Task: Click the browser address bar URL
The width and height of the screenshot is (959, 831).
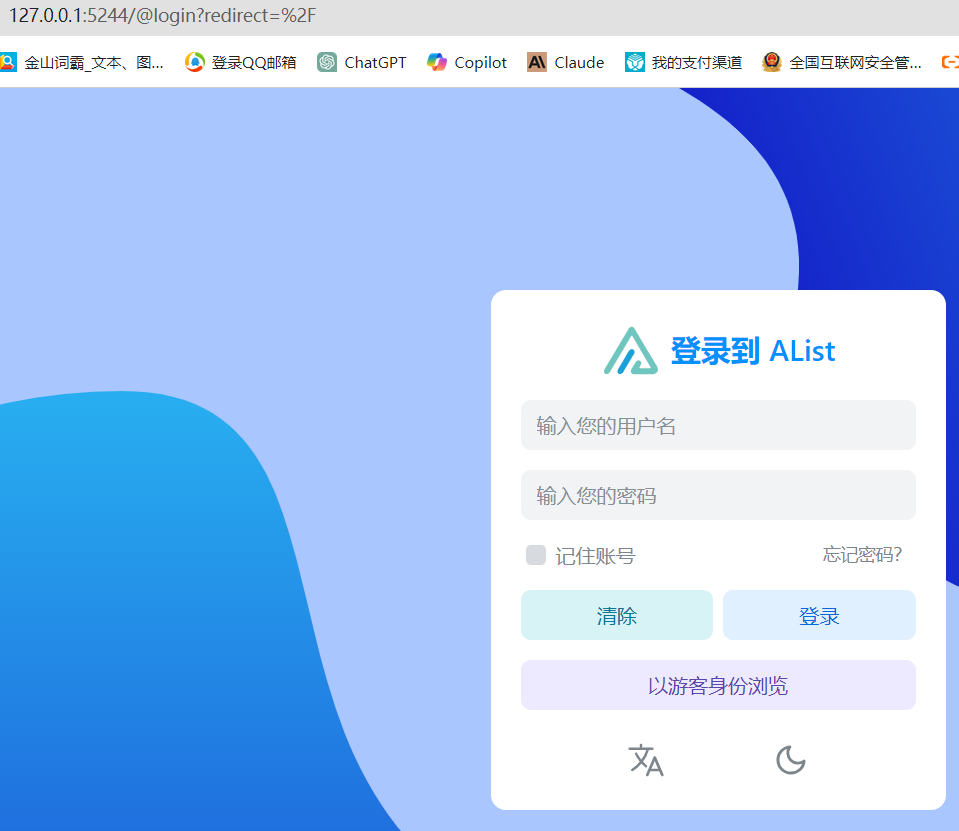Action: [163, 16]
